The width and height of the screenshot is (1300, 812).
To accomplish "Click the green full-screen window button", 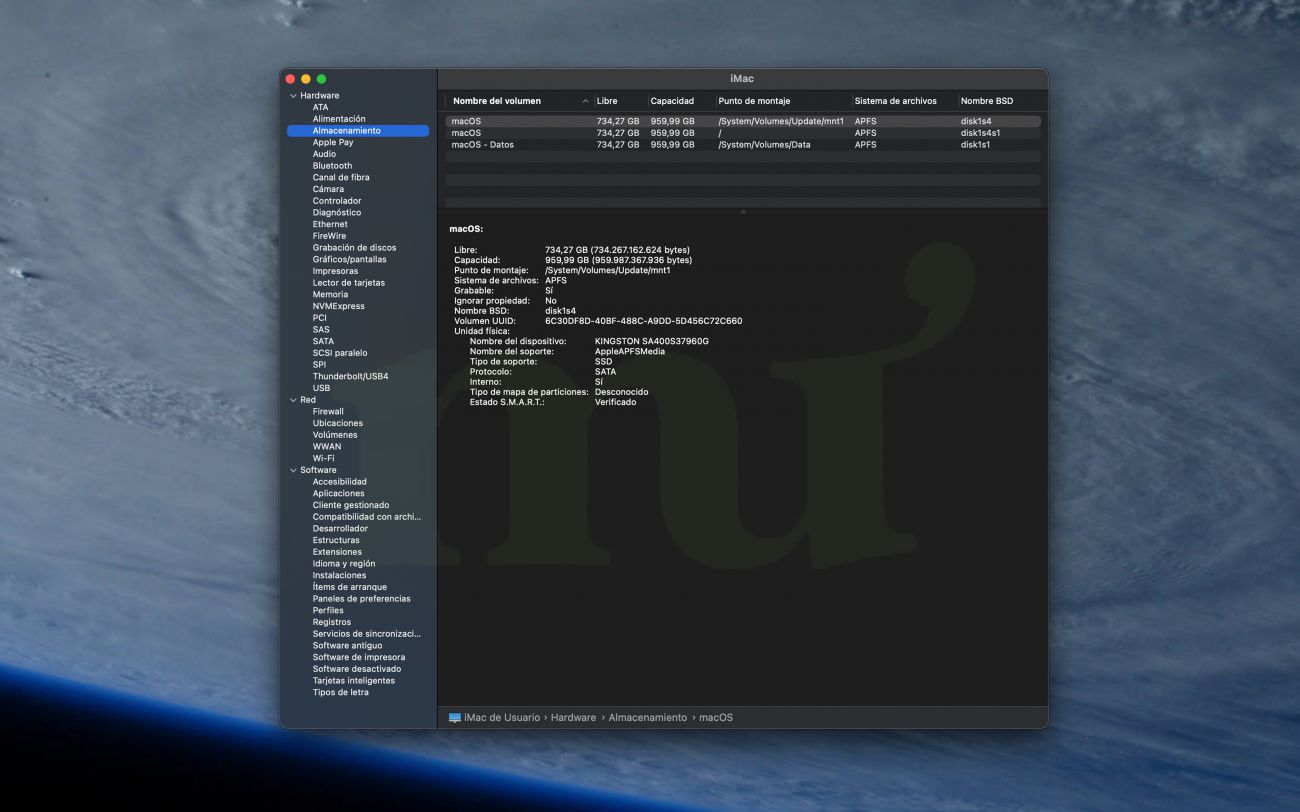I will pyautogui.click(x=321, y=79).
